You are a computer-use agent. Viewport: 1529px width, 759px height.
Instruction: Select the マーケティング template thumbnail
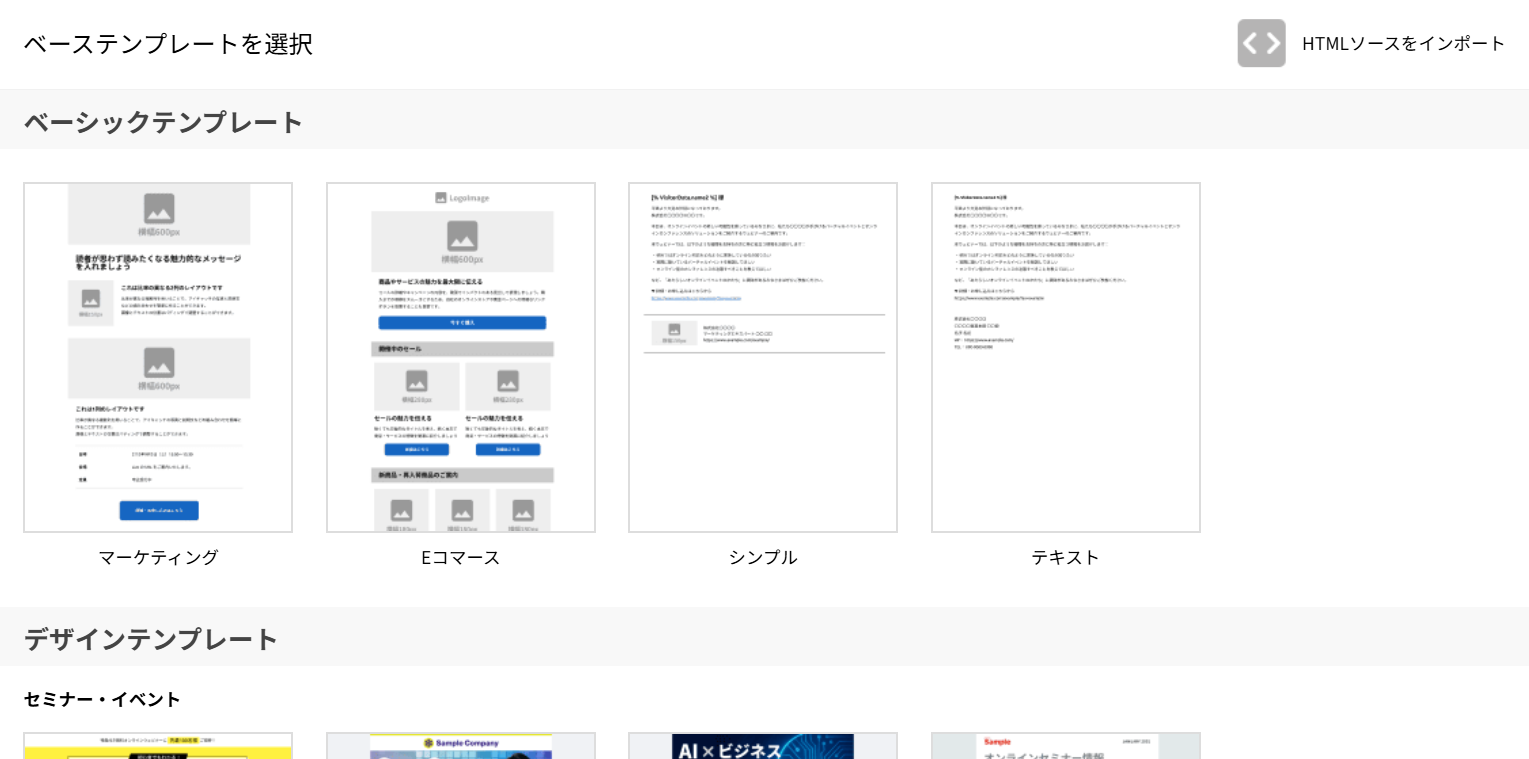[x=158, y=357]
